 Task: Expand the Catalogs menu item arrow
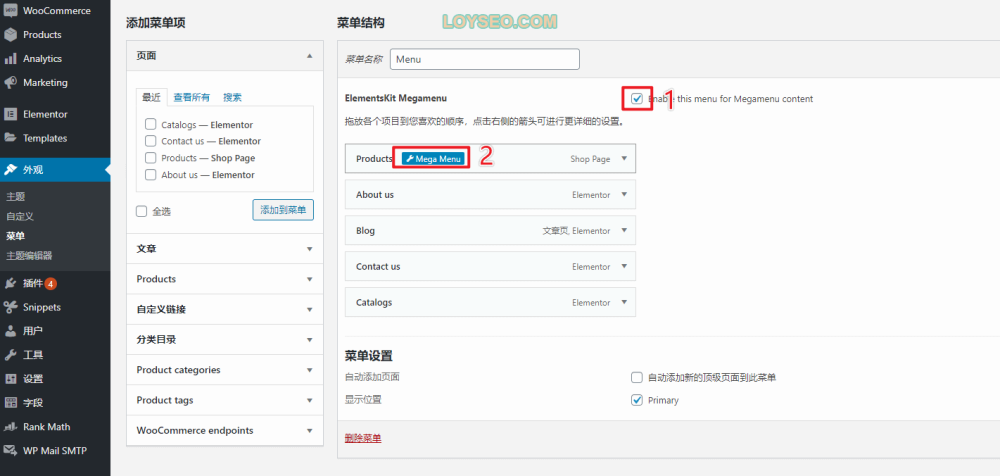click(624, 302)
